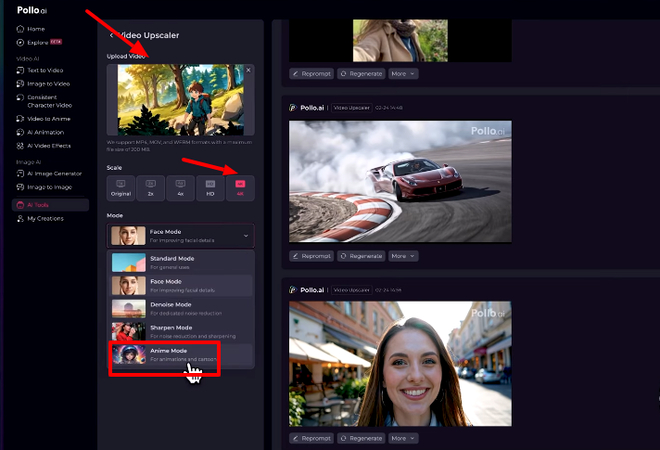Go to My Creations
The image size is (660, 450).
coord(44,218)
